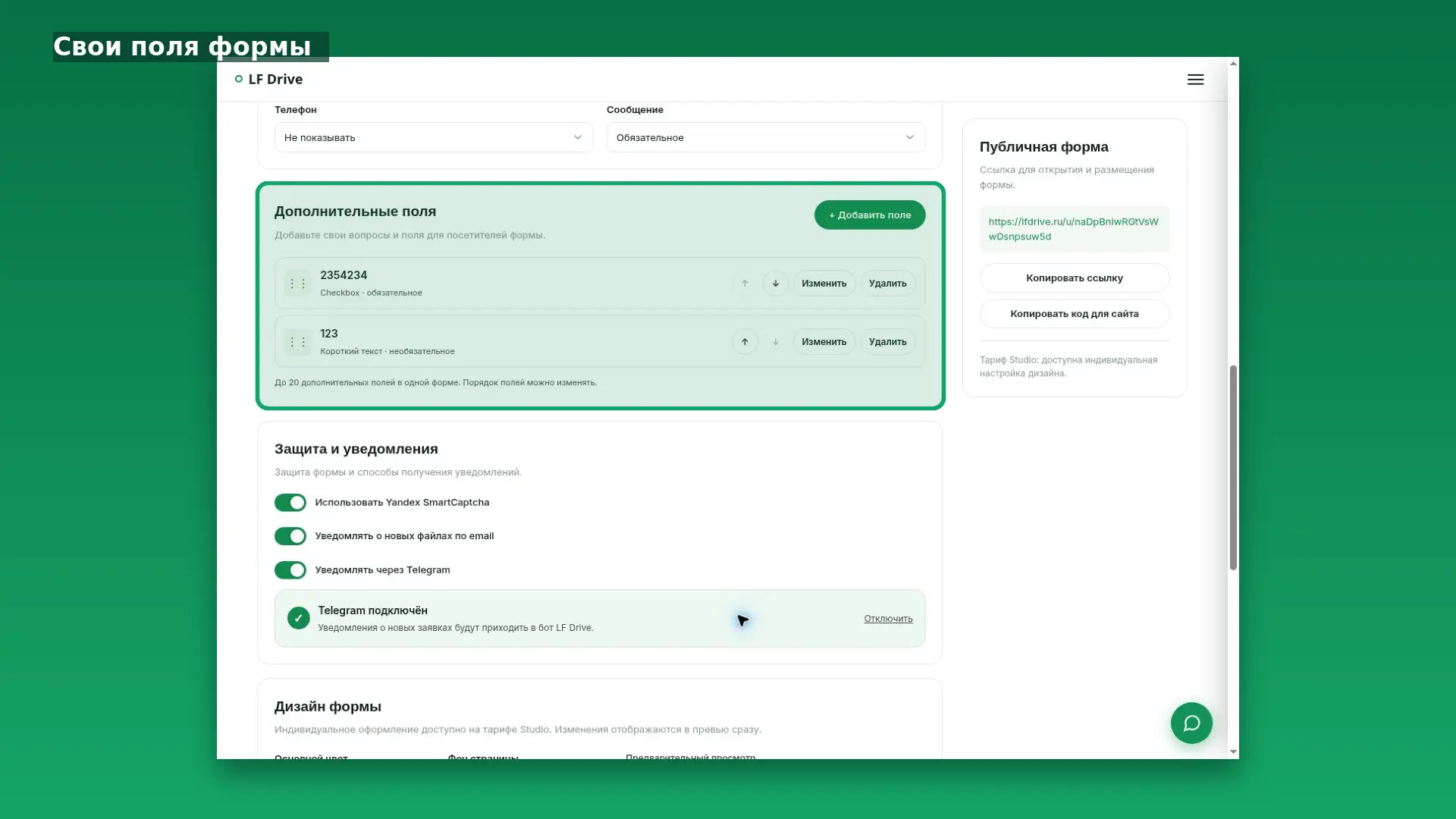Click the Публичная форма heading

point(1043,147)
